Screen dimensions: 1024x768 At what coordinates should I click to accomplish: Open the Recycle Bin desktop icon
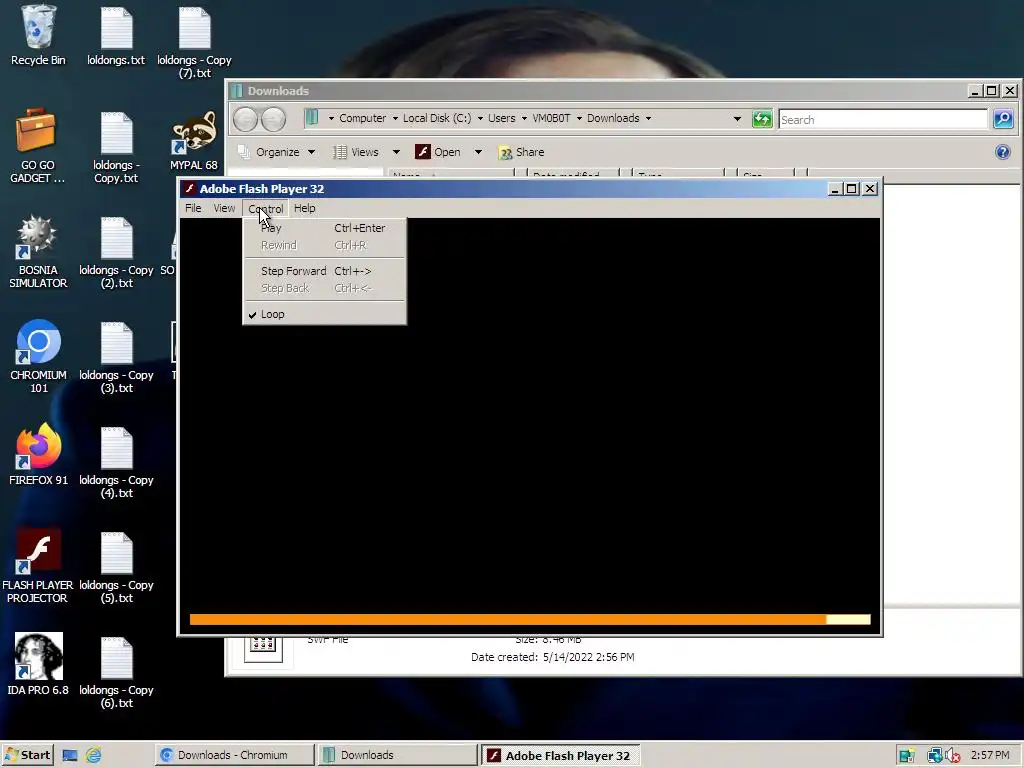pyautogui.click(x=38, y=36)
